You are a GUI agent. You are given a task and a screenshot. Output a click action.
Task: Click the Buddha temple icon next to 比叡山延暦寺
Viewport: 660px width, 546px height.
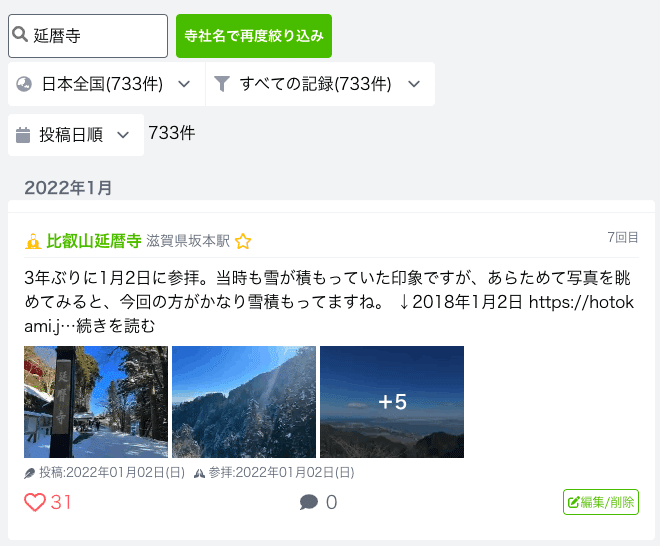[33, 242]
